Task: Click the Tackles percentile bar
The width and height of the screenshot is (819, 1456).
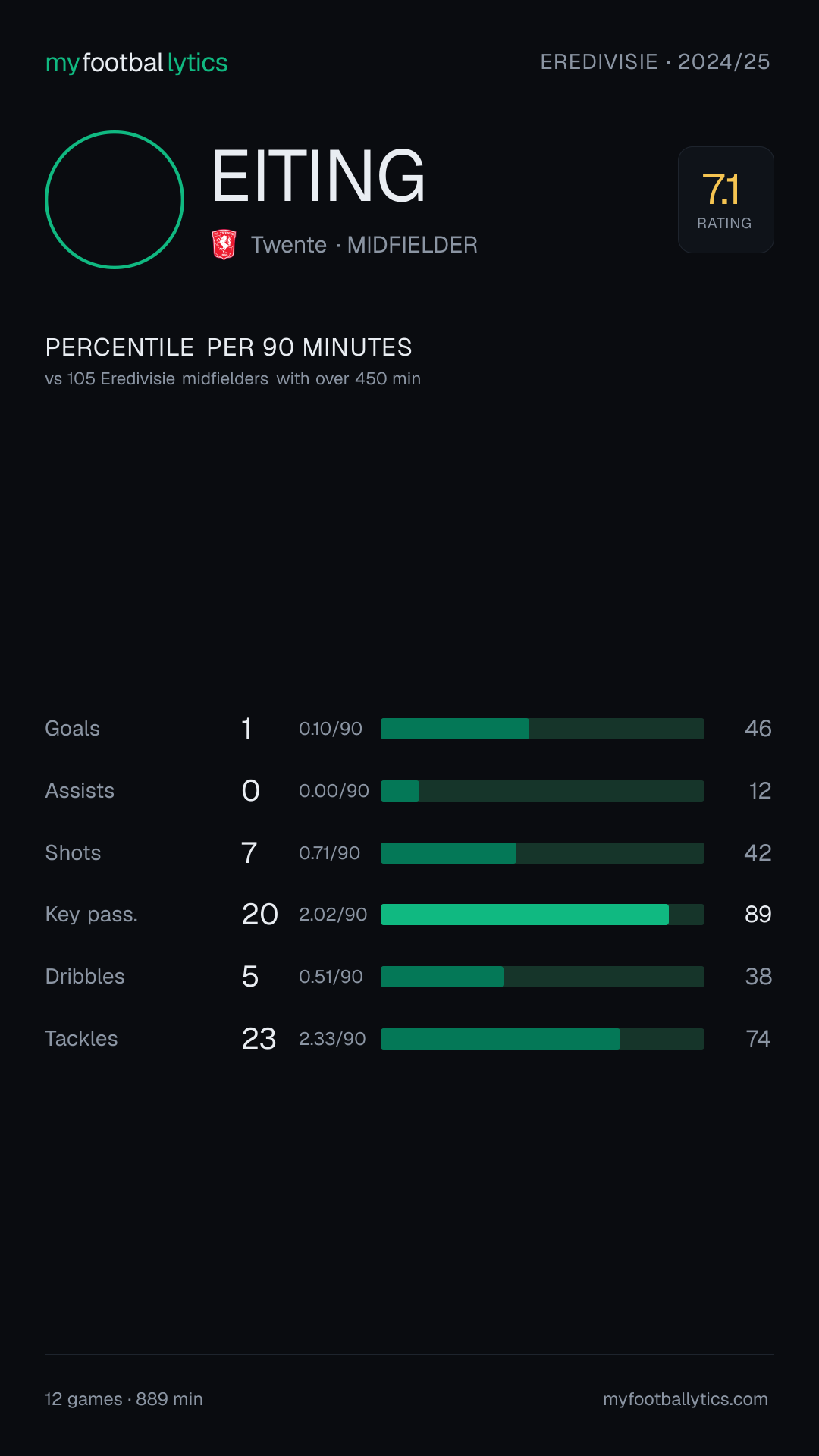Action: click(542, 1039)
